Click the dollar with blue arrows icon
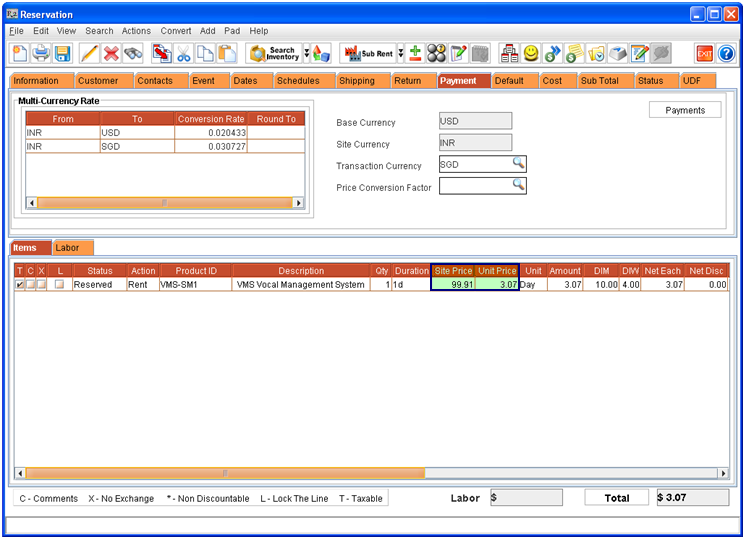Image resolution: width=744 pixels, height=541 pixels. pyautogui.click(x=552, y=54)
